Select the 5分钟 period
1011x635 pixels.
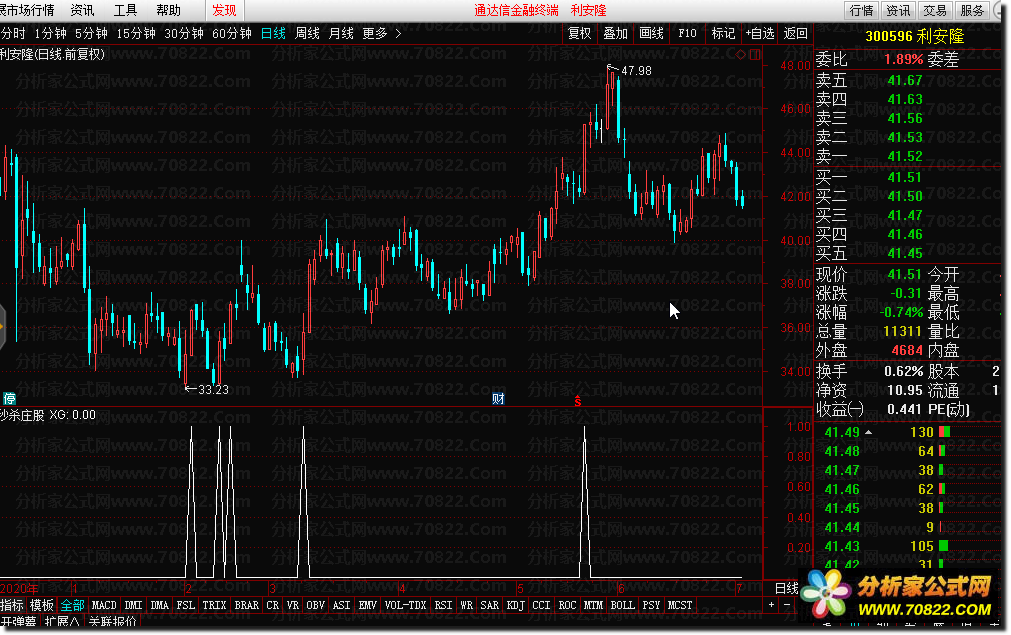[x=91, y=34]
